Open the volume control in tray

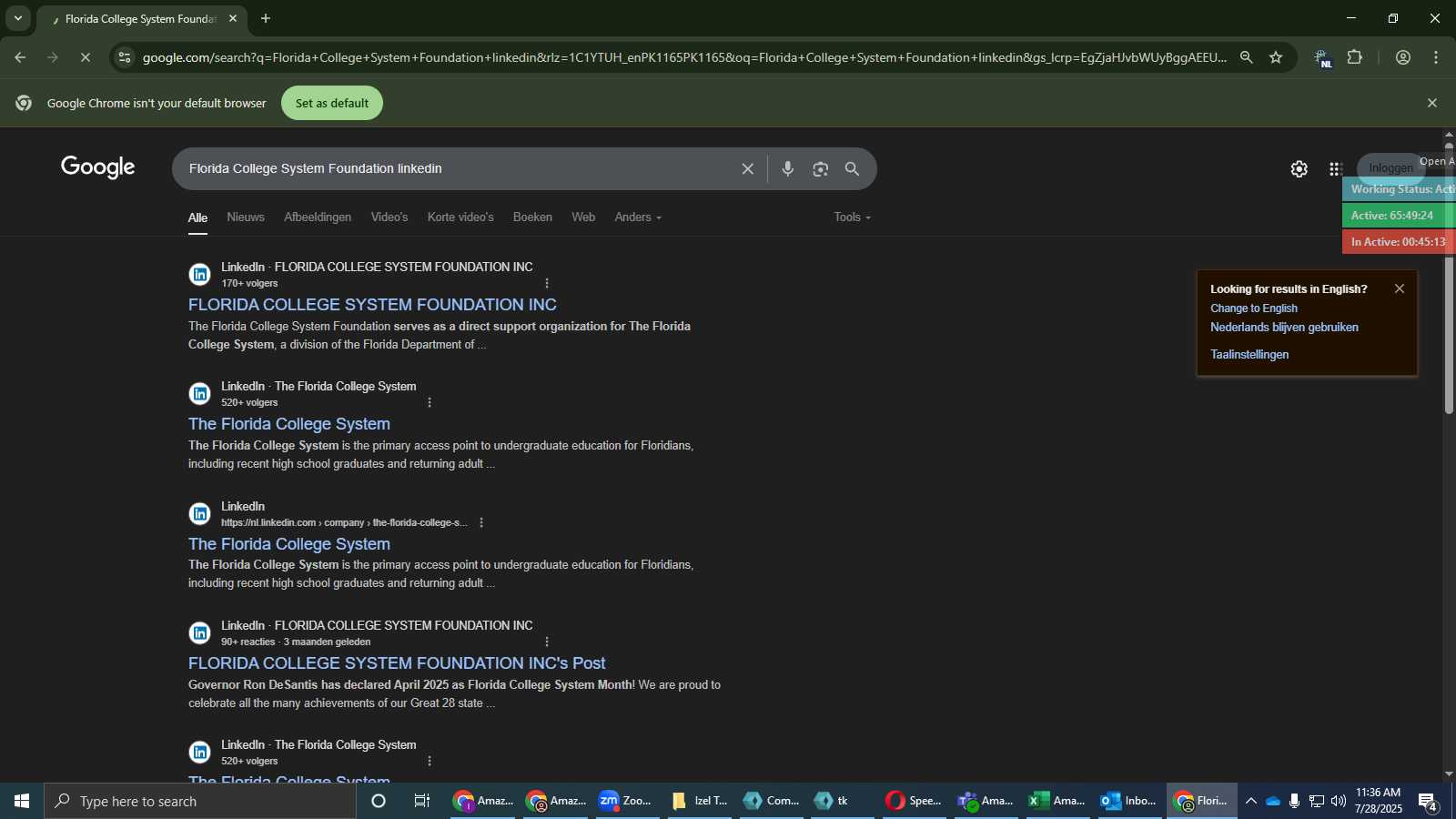tap(1338, 801)
